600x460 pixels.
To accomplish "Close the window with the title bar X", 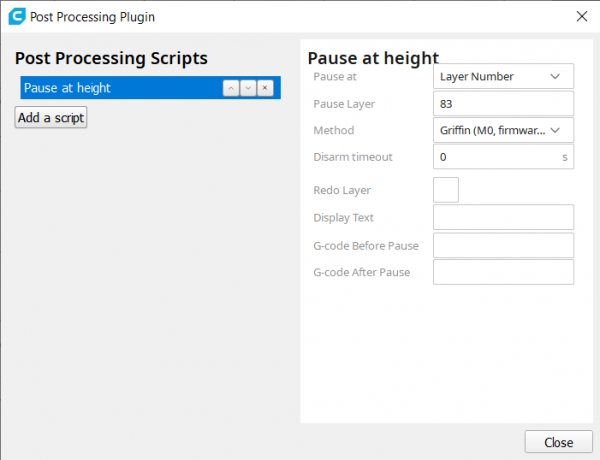I will point(582,16).
